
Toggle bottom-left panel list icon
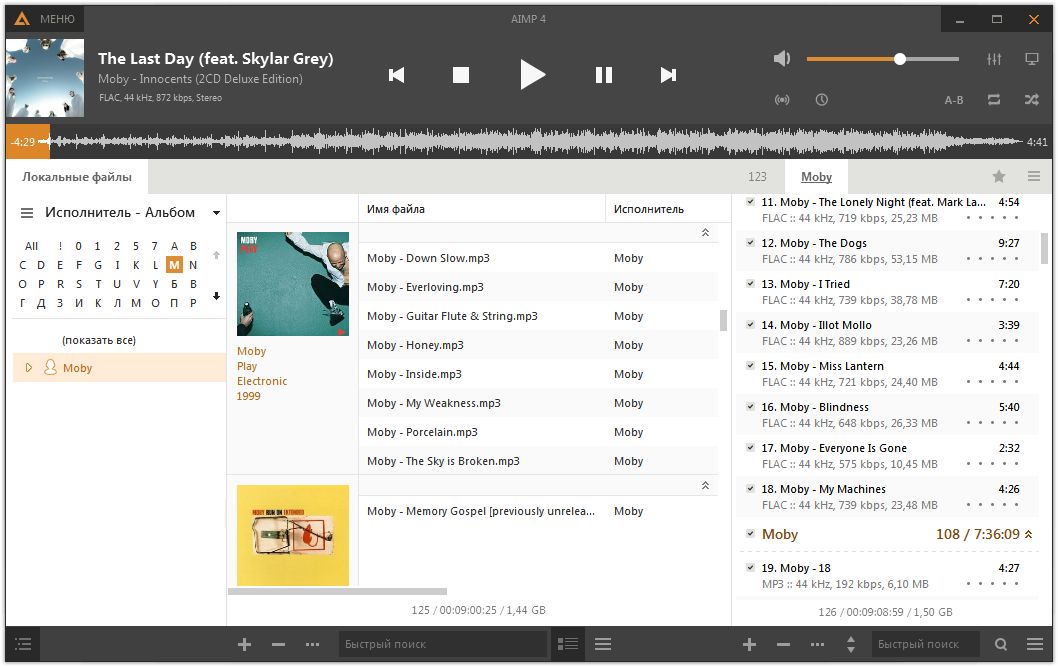pos(24,645)
